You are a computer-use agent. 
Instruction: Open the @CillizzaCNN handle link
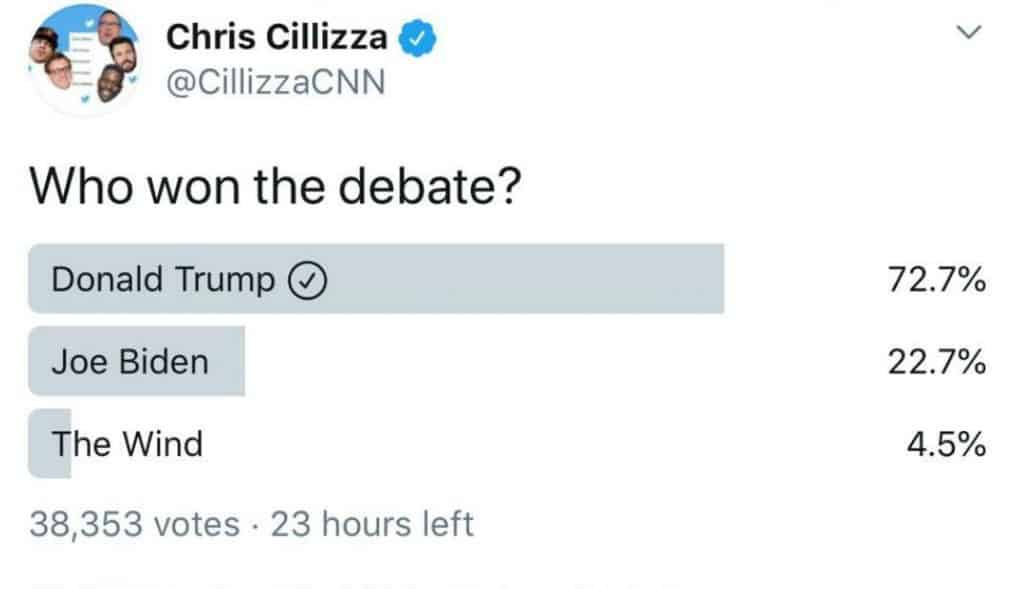coord(275,82)
